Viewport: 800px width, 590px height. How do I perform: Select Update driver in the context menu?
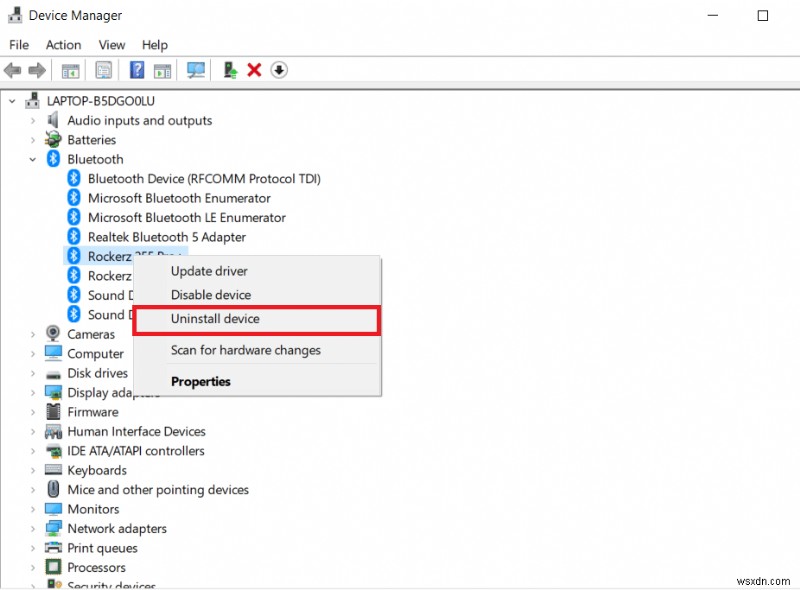(x=209, y=271)
